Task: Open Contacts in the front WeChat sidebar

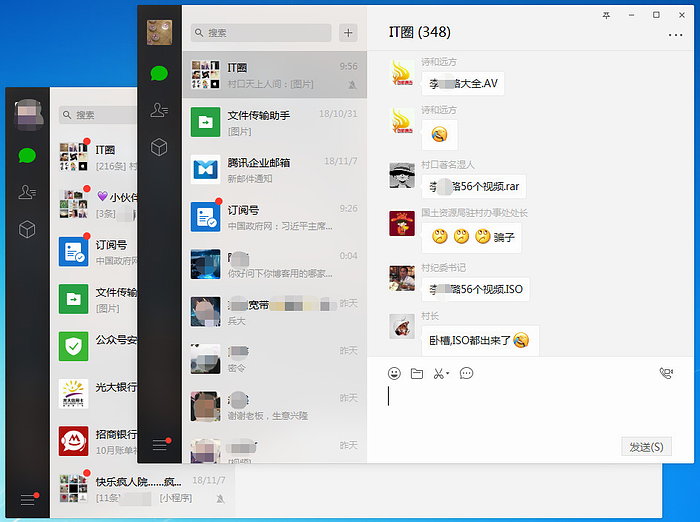Action: 159,111
